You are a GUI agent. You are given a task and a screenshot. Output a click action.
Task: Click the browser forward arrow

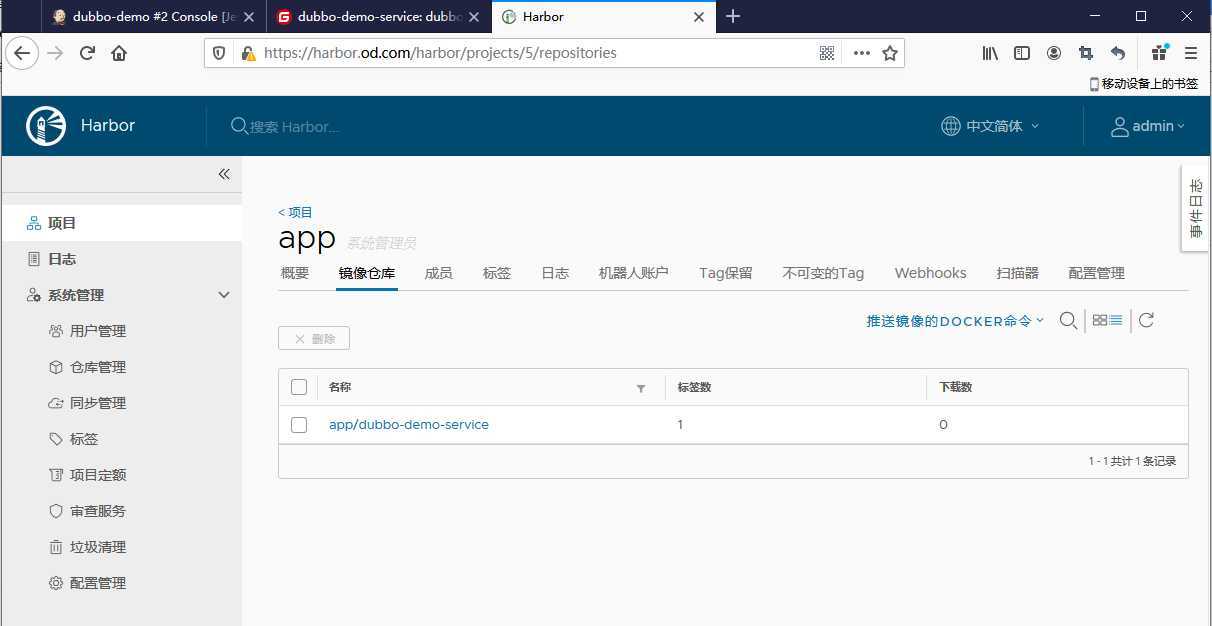point(55,53)
